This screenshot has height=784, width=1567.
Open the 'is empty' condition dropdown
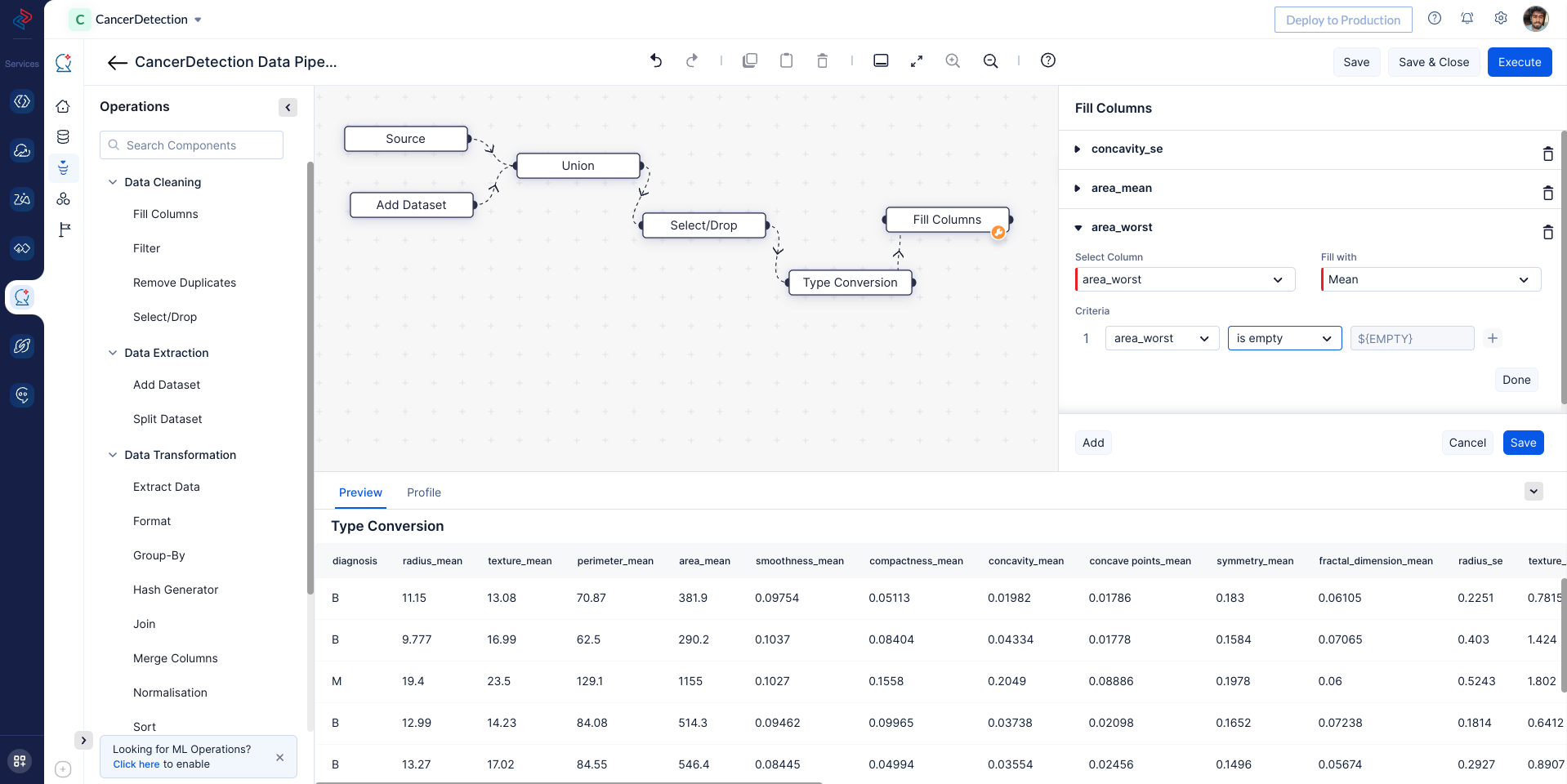click(1284, 338)
